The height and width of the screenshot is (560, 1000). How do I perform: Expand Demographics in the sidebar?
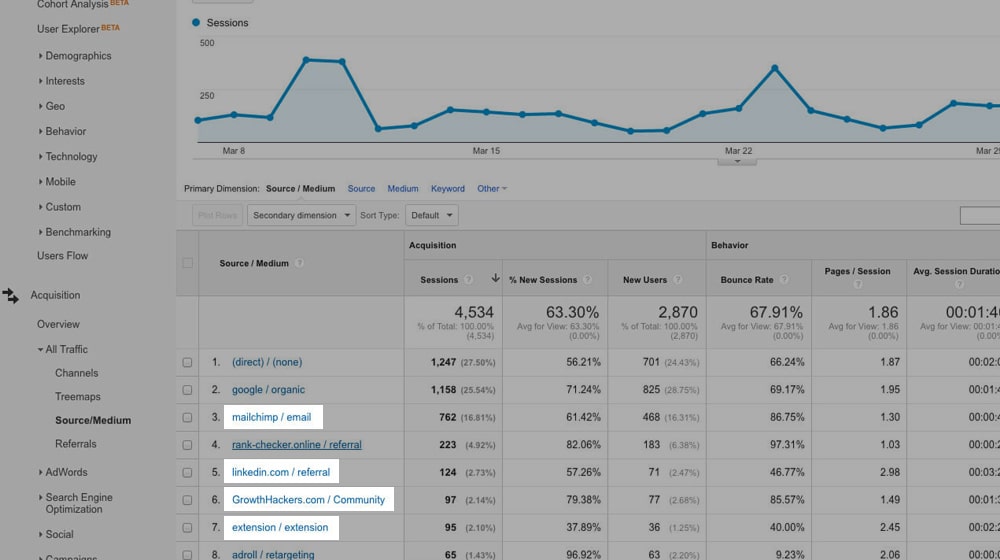pos(75,56)
